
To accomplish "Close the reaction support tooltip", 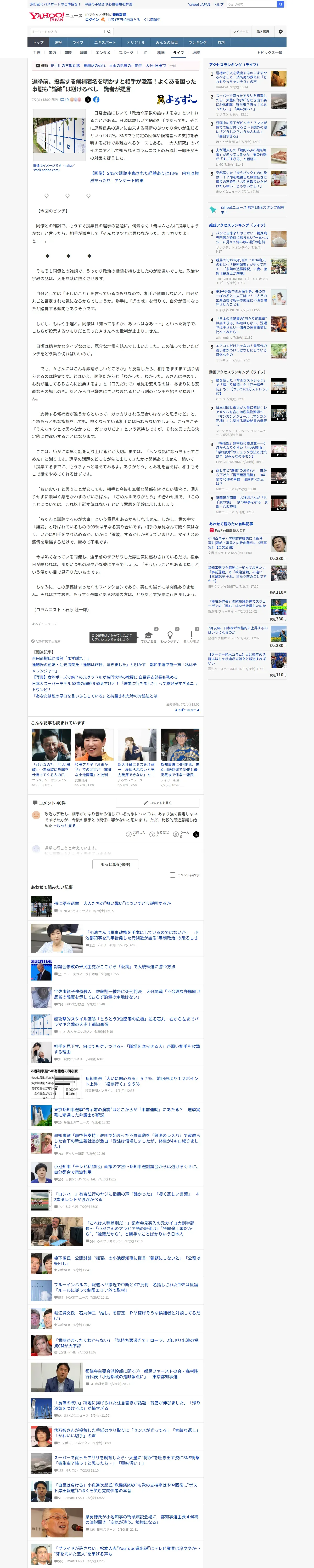I will coord(135,635).
